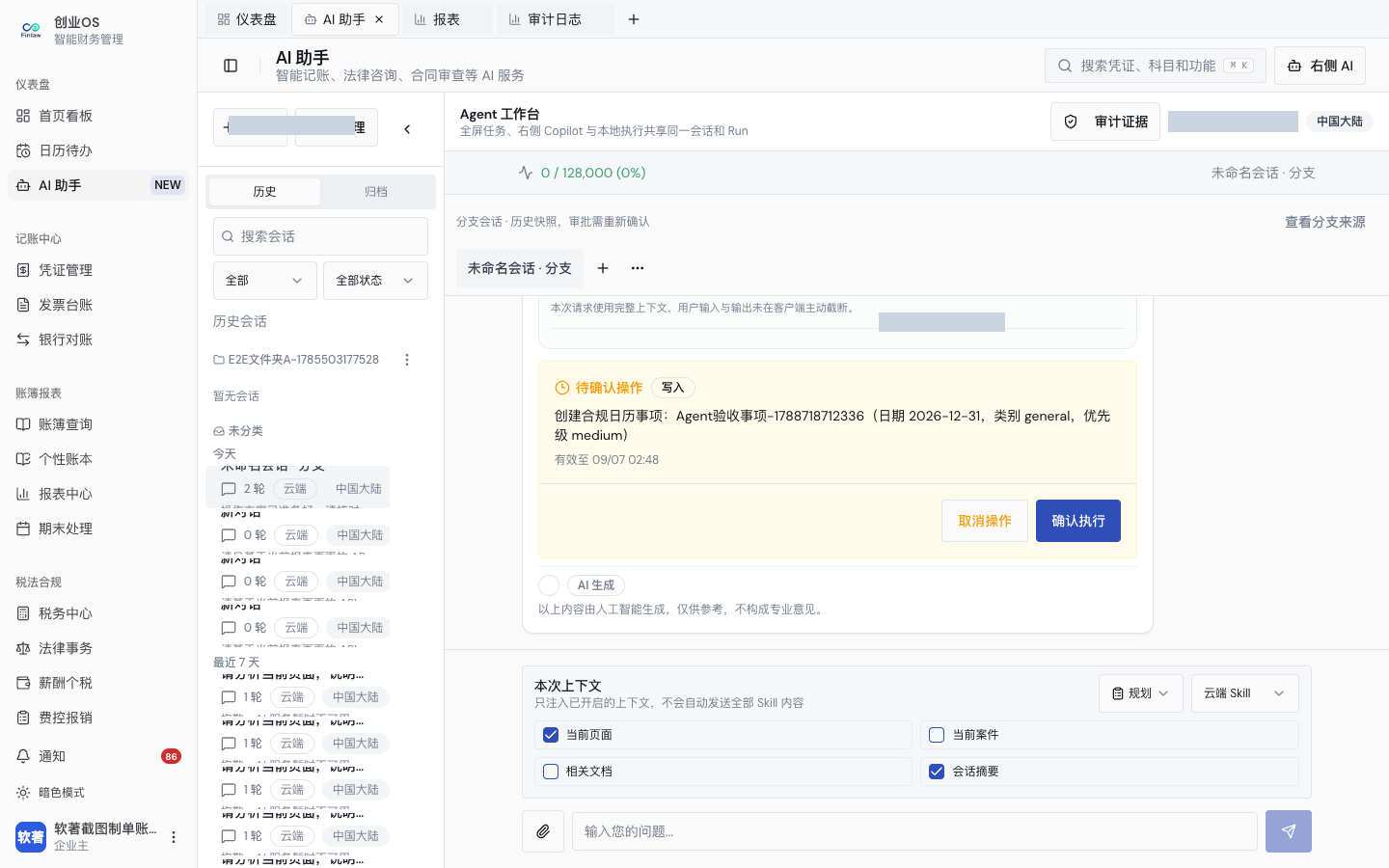This screenshot has height=868, width=1389.
Task: Open 发票台账 invoice ledger
Action: pos(97,305)
